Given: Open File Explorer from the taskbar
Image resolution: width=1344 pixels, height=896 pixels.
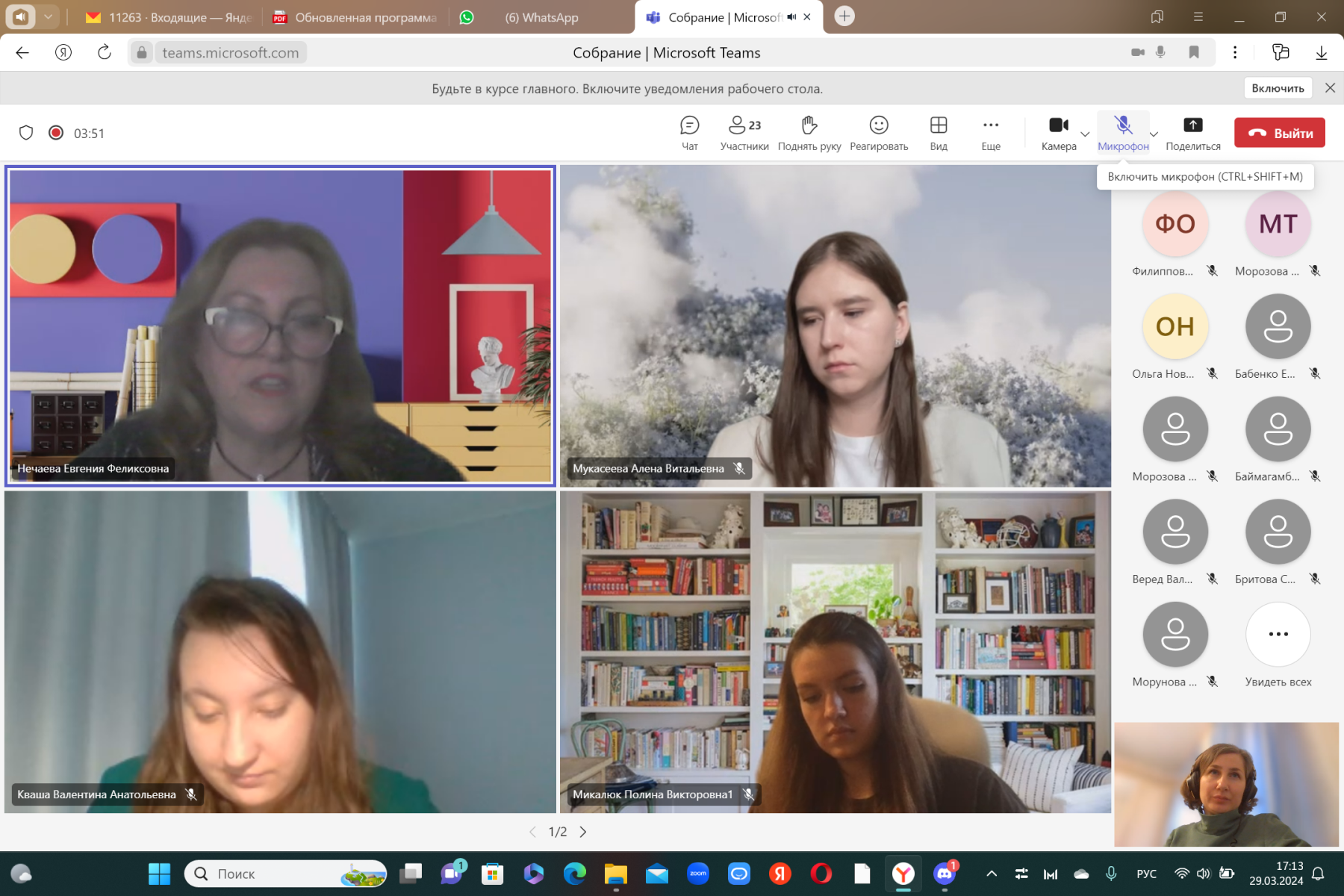Looking at the screenshot, I should 616,874.
